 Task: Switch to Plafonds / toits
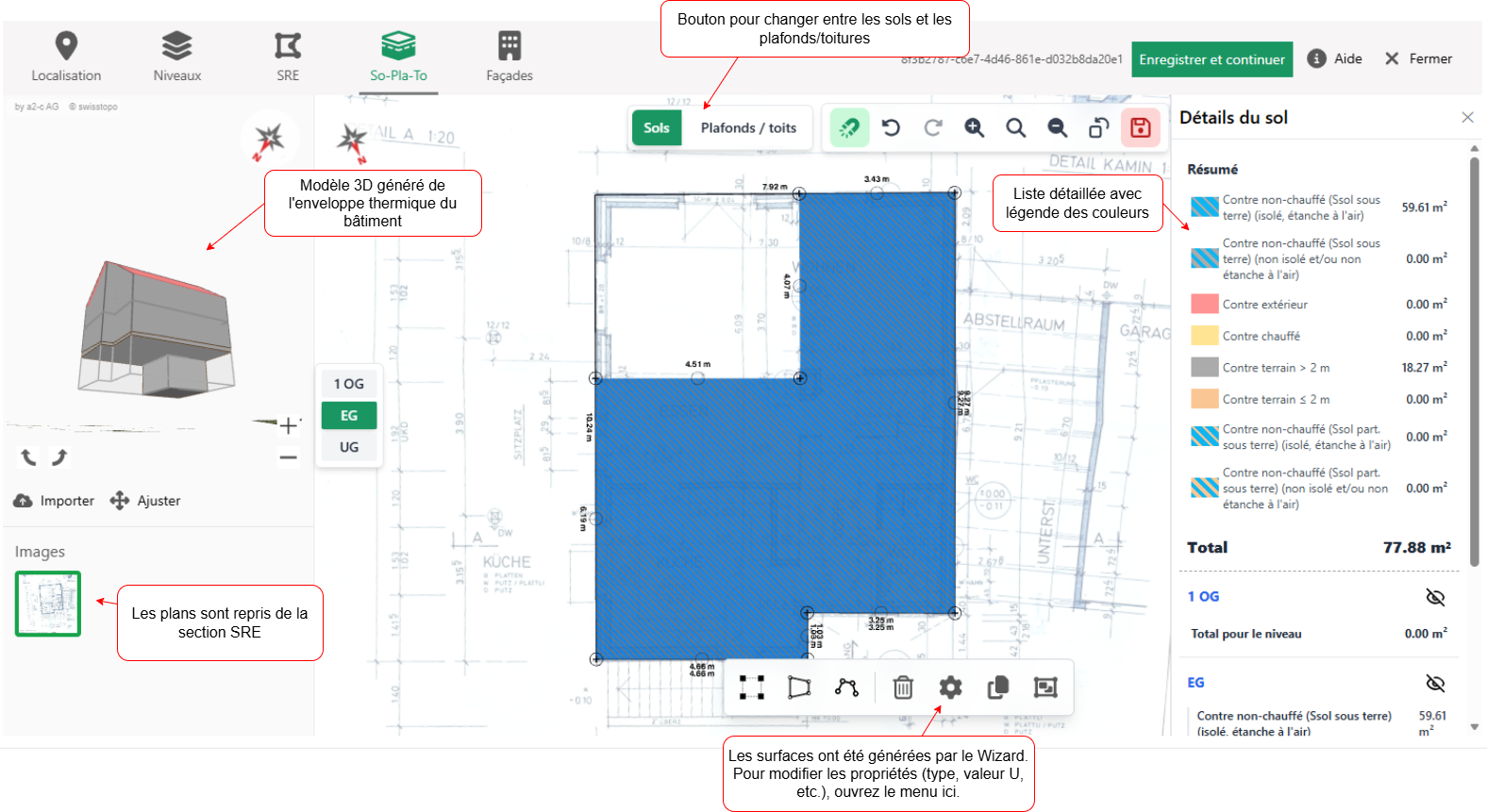(748, 128)
